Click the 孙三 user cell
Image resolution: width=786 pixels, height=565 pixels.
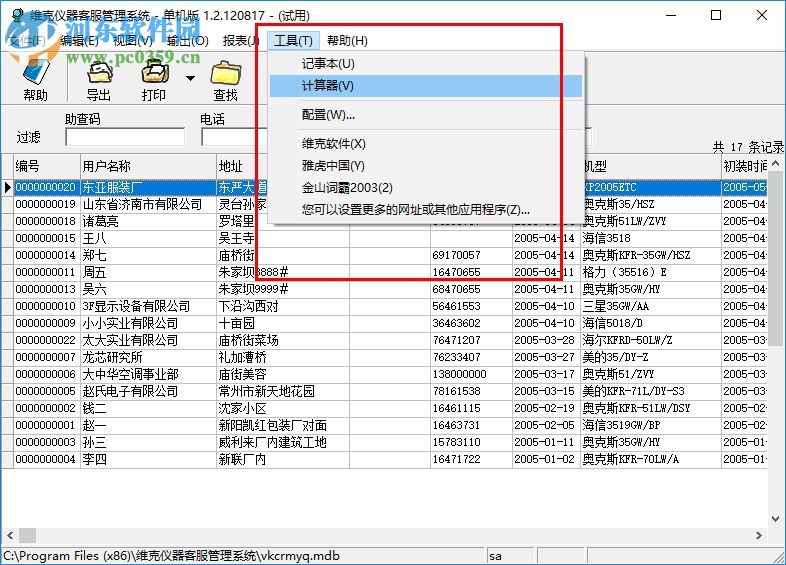click(148, 443)
